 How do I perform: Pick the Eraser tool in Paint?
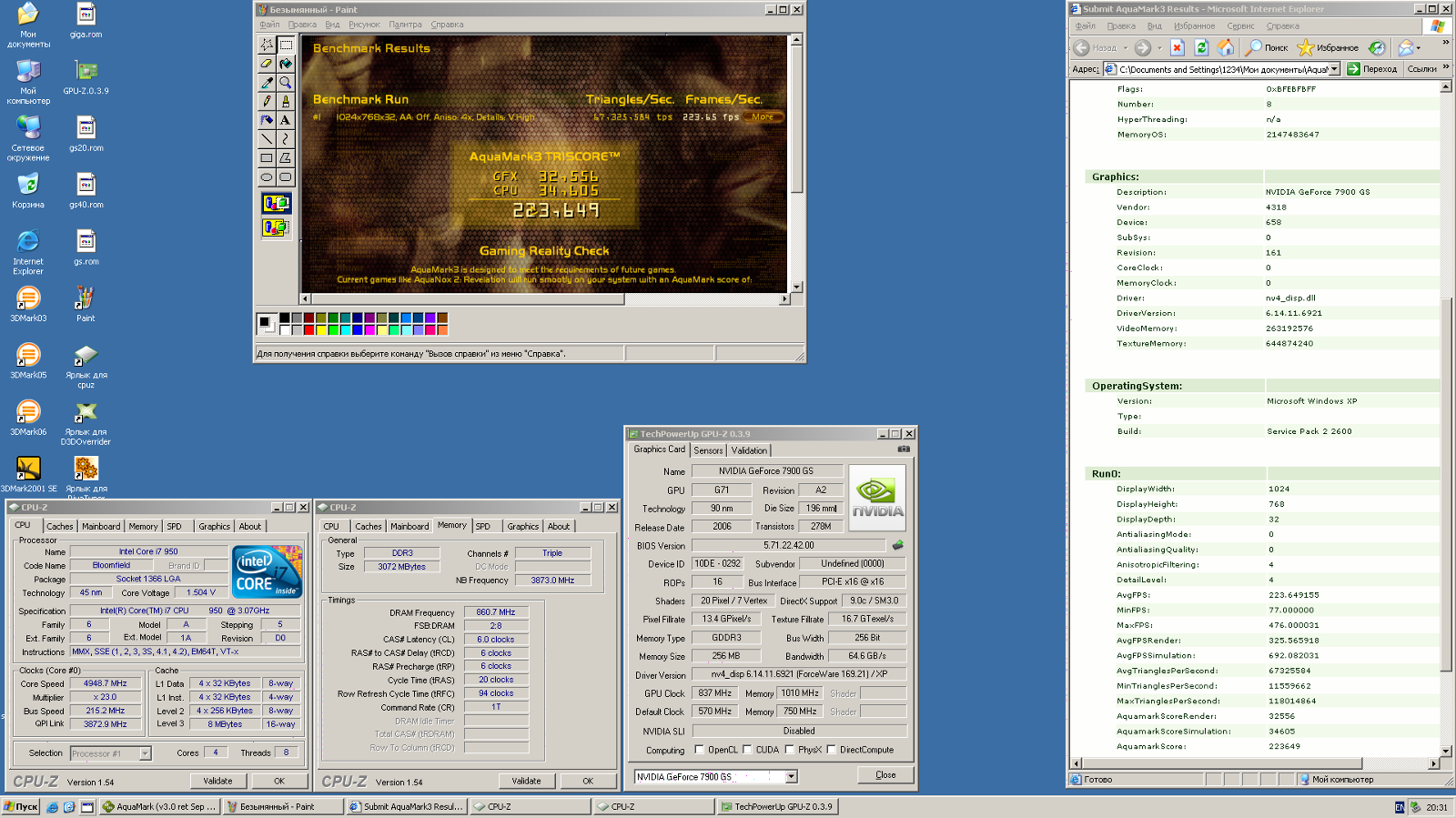[x=267, y=63]
